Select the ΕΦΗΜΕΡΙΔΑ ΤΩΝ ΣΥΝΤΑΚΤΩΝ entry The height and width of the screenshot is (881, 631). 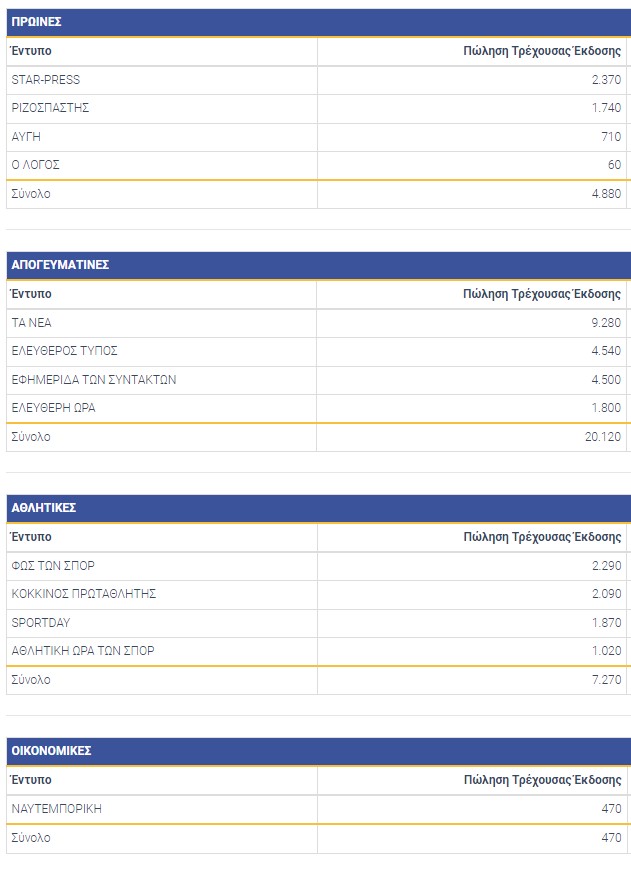[x=94, y=380]
